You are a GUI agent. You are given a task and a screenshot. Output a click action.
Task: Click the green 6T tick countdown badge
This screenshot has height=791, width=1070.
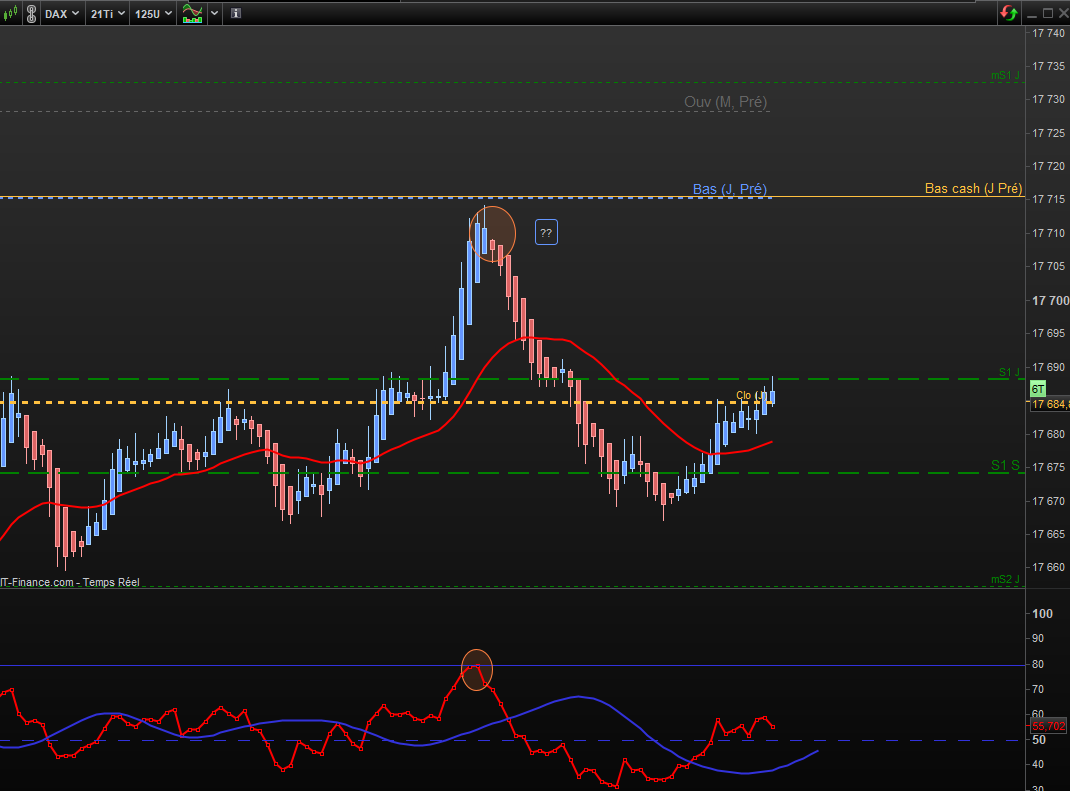1038,389
